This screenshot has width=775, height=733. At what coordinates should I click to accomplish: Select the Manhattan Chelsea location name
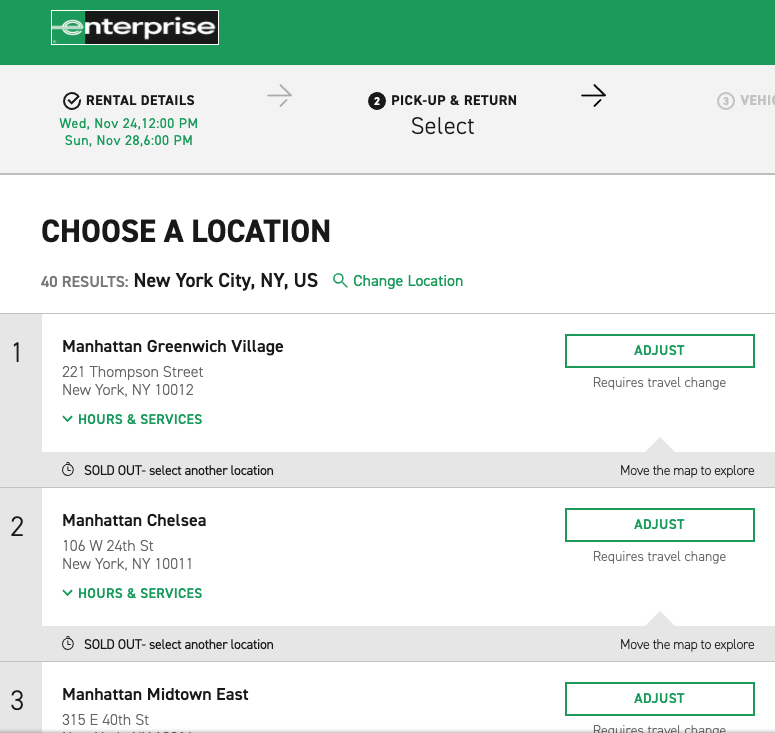[134, 520]
